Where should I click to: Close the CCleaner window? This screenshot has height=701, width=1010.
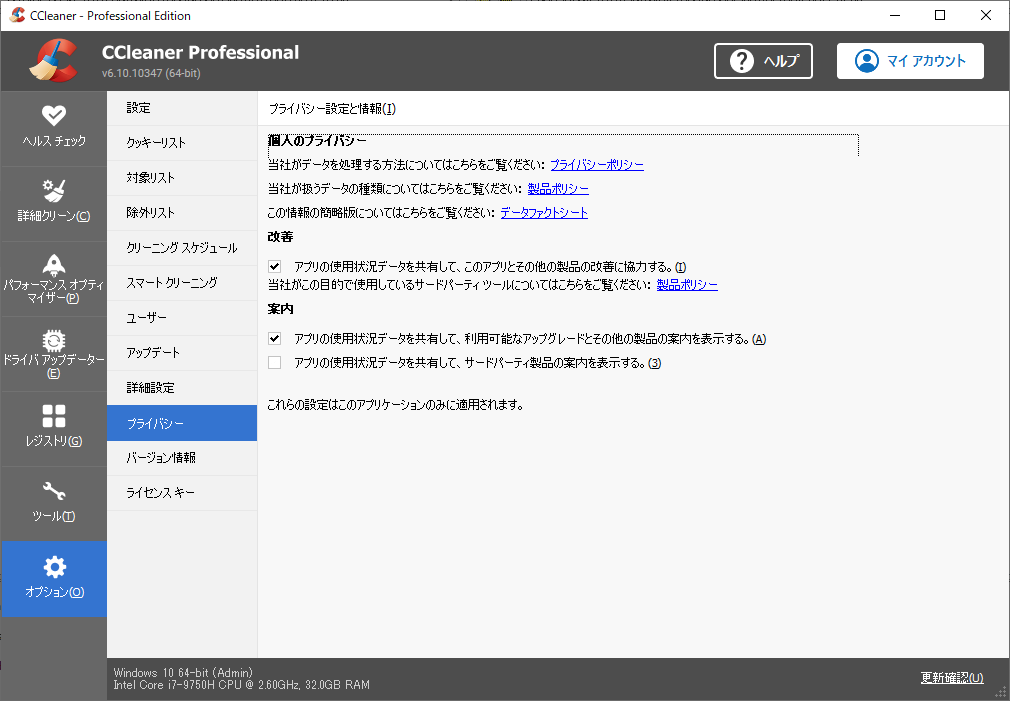click(986, 15)
